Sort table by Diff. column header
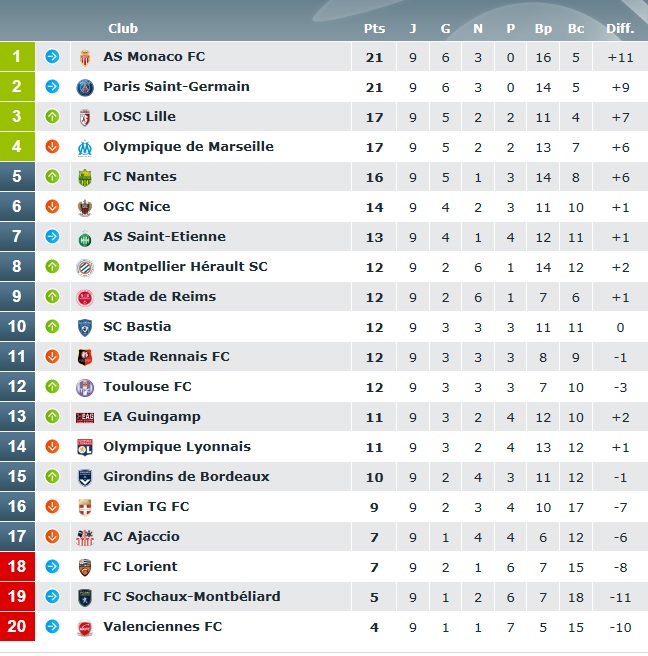Screen dimensions: 648x656 [x=620, y=28]
